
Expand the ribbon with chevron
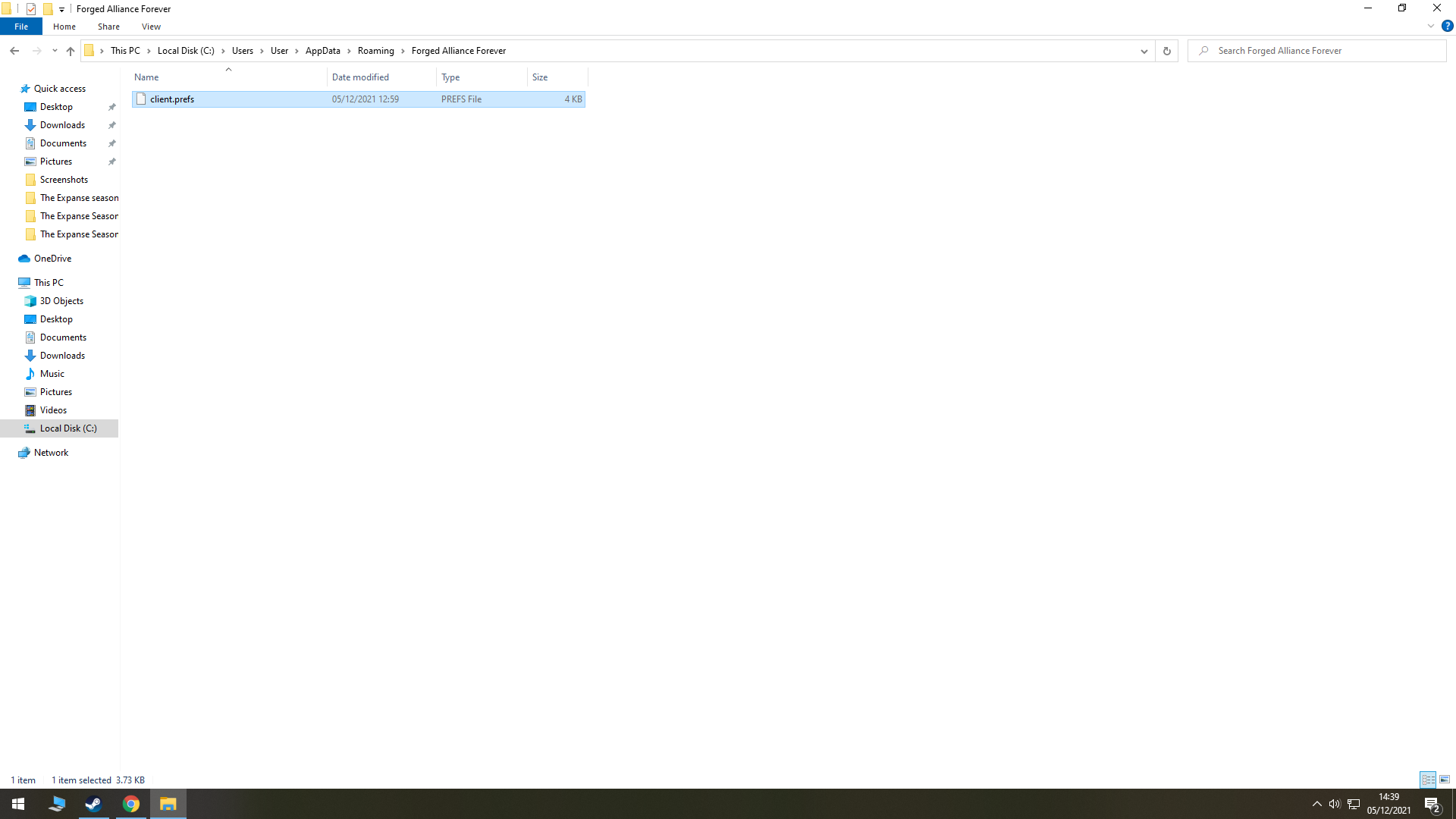1431,26
